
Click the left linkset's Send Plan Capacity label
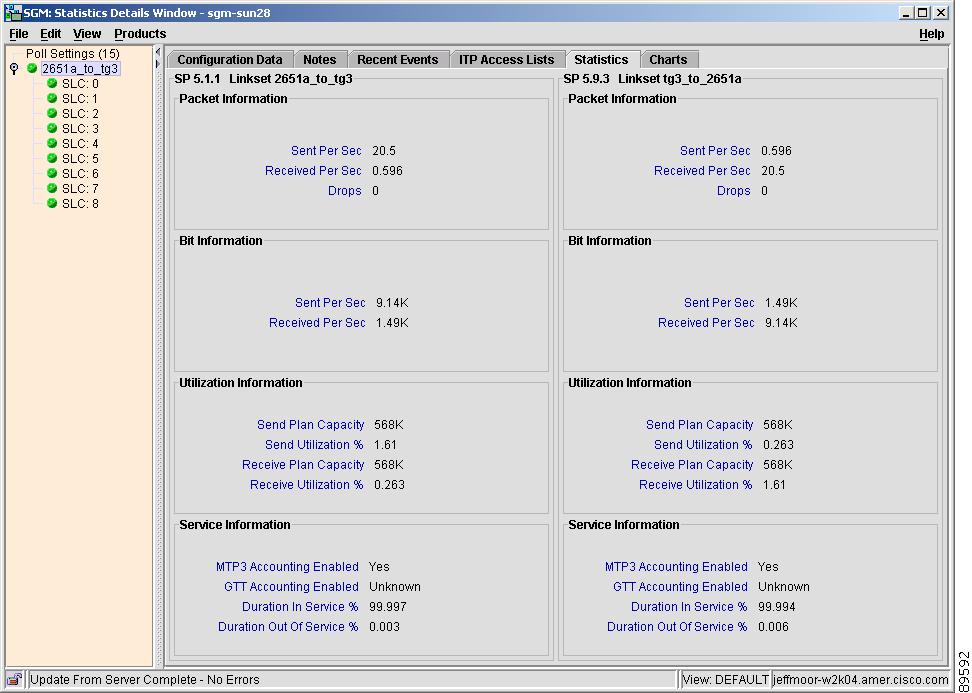tap(311, 425)
